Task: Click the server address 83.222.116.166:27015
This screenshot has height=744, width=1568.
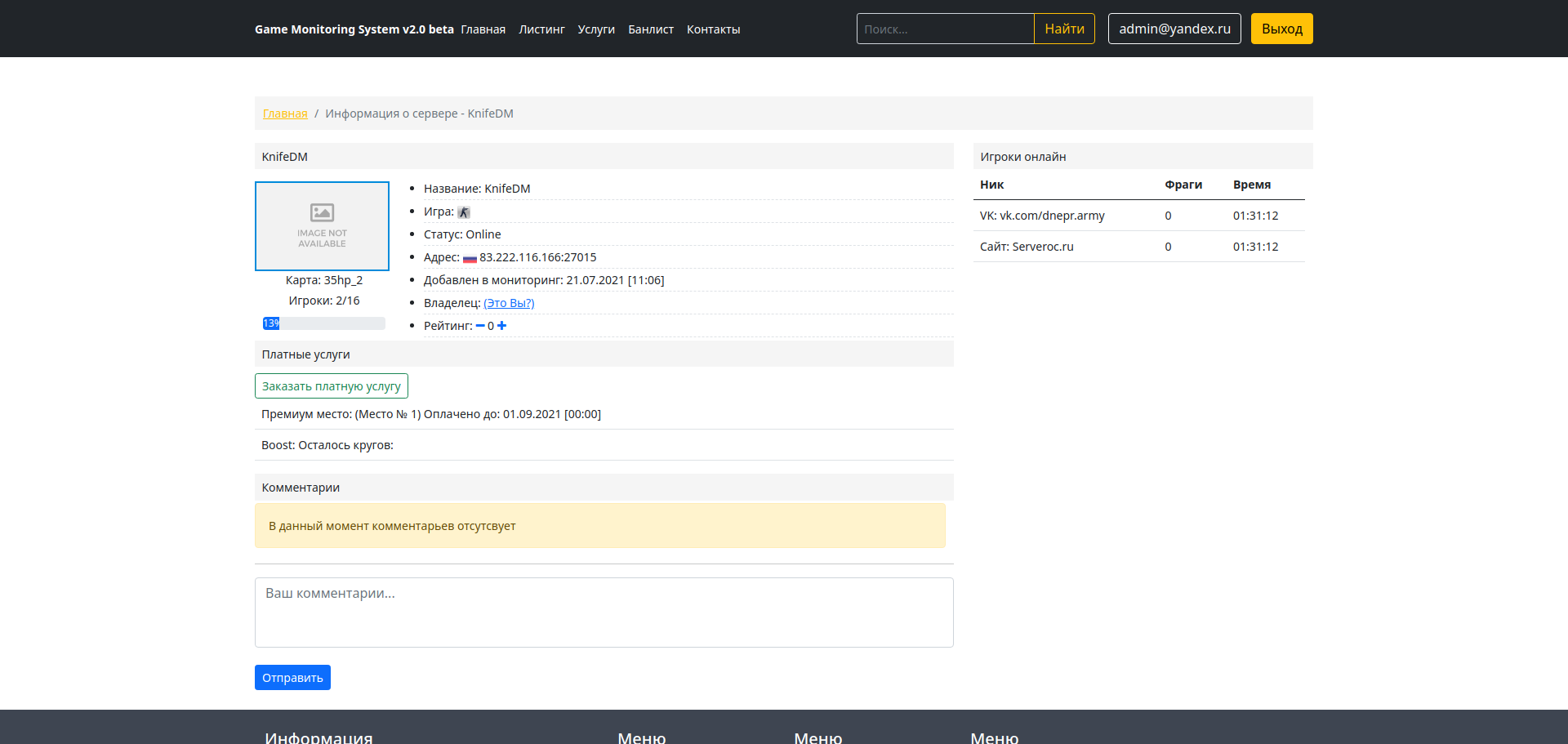Action: tap(538, 257)
